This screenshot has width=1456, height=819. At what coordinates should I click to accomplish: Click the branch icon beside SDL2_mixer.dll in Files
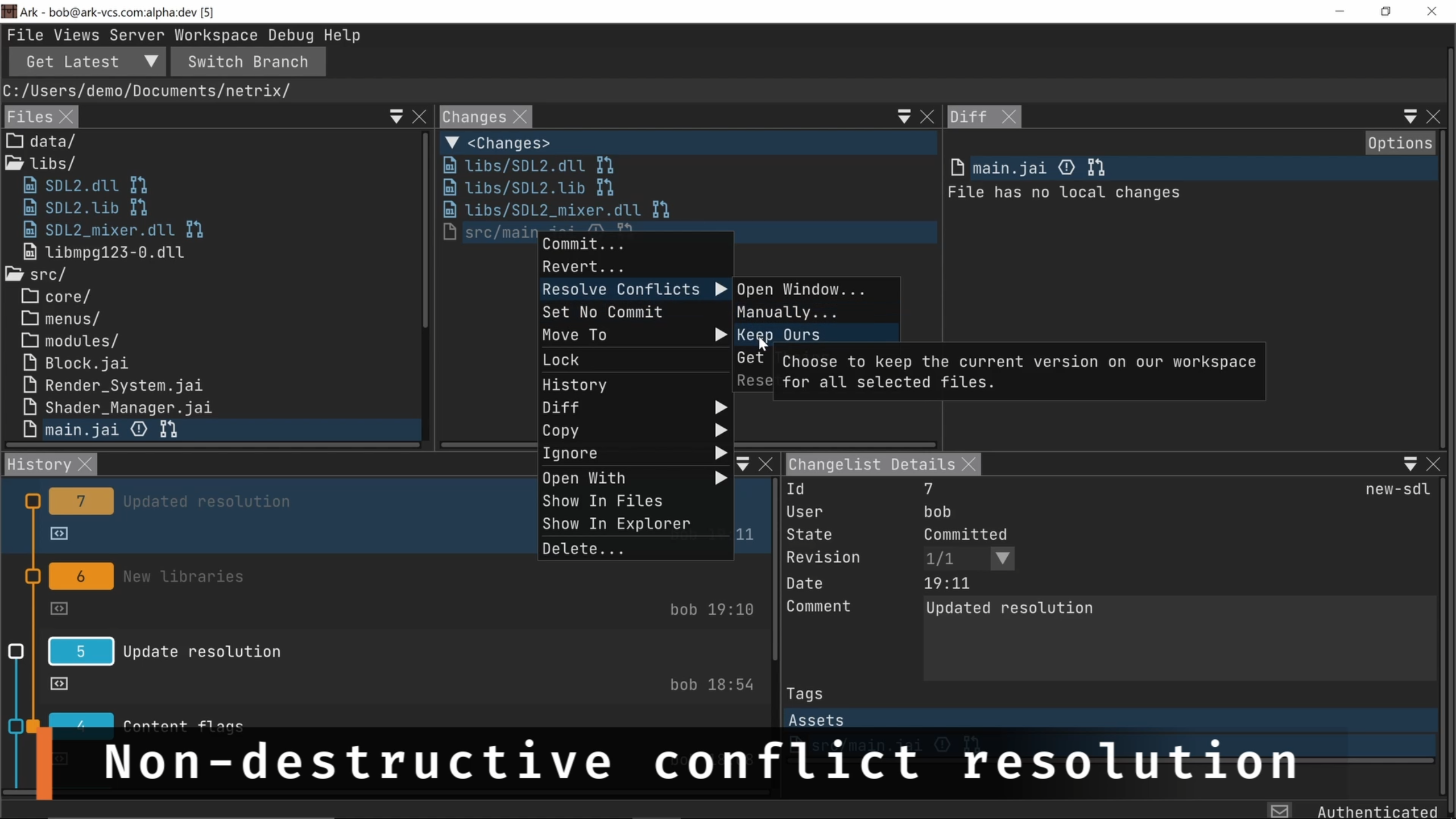pos(195,230)
